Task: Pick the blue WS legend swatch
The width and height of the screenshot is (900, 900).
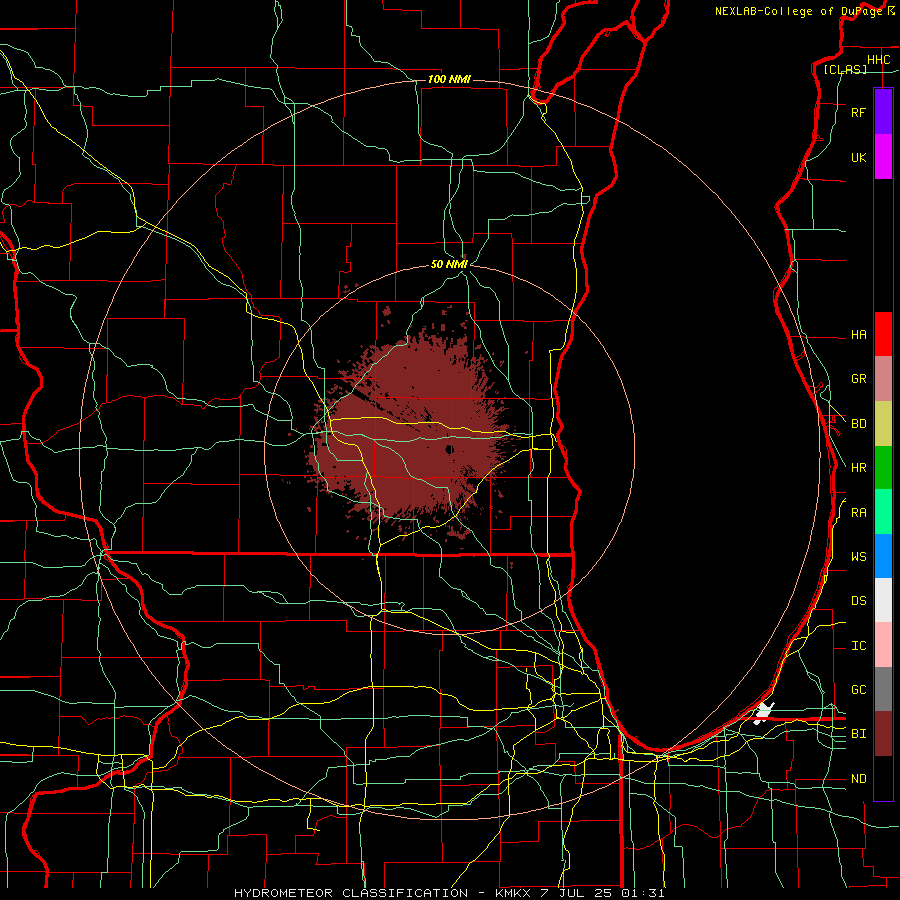Action: click(x=883, y=556)
